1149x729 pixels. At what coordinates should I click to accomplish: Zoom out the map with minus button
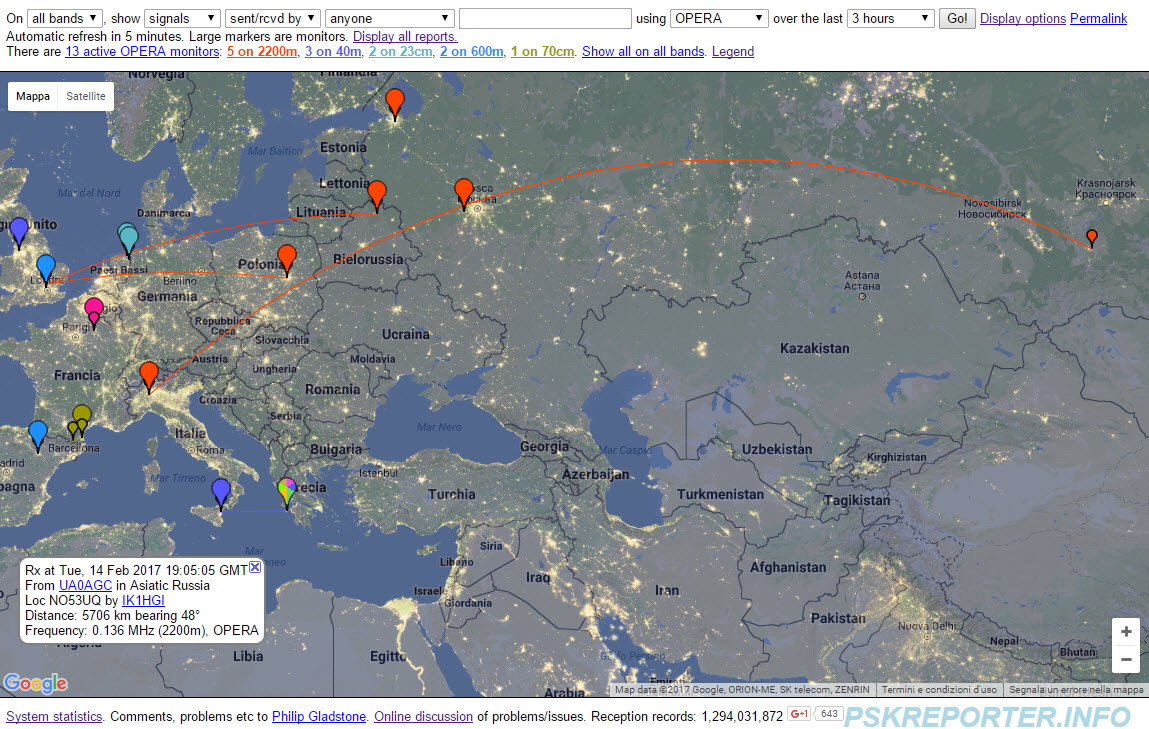pos(1126,659)
